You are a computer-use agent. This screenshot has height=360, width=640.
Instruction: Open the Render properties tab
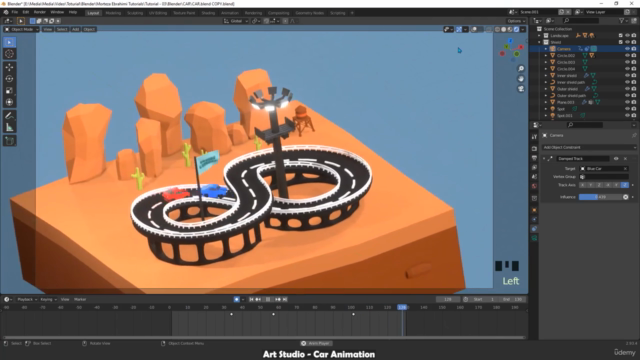tap(534, 149)
